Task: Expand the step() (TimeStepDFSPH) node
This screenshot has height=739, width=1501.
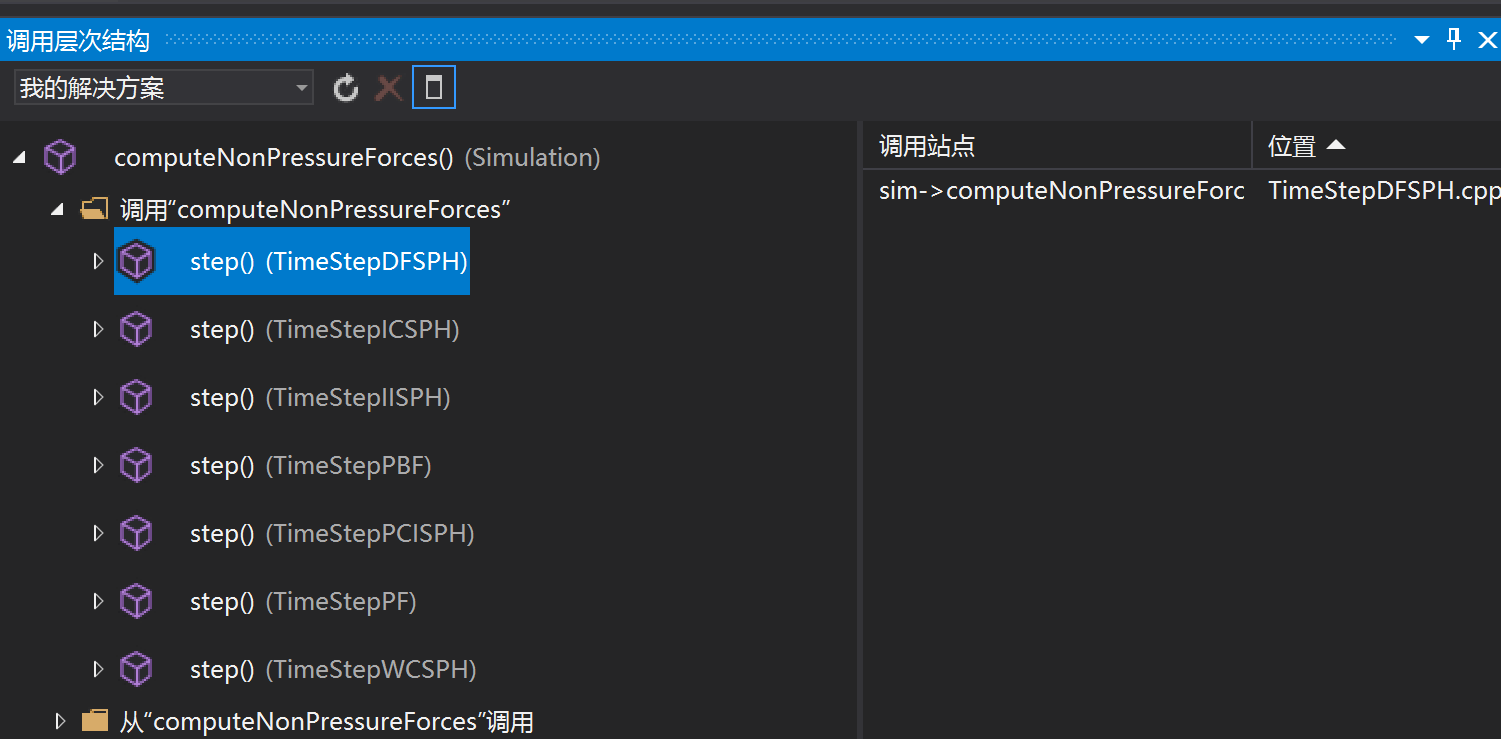Action: 98,261
